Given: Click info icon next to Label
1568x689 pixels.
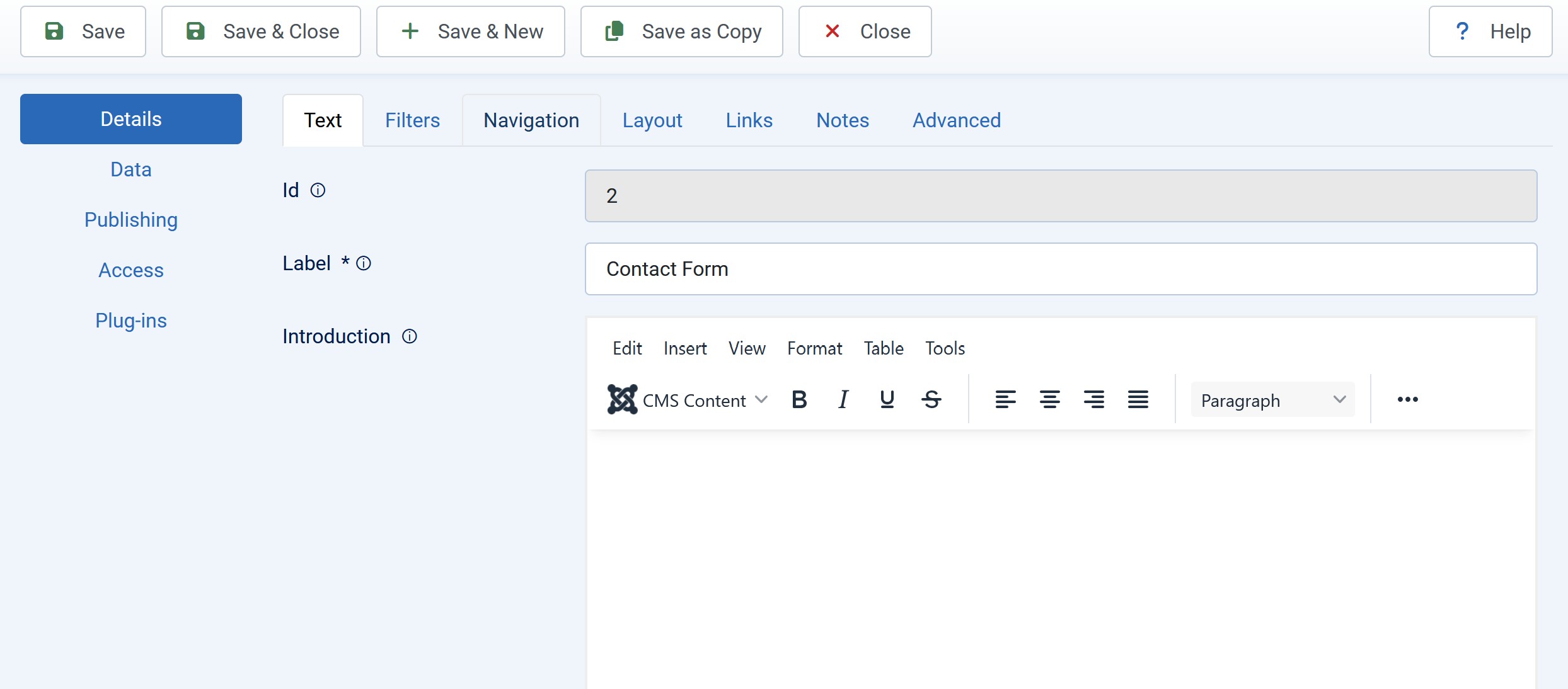Looking at the screenshot, I should (x=364, y=263).
